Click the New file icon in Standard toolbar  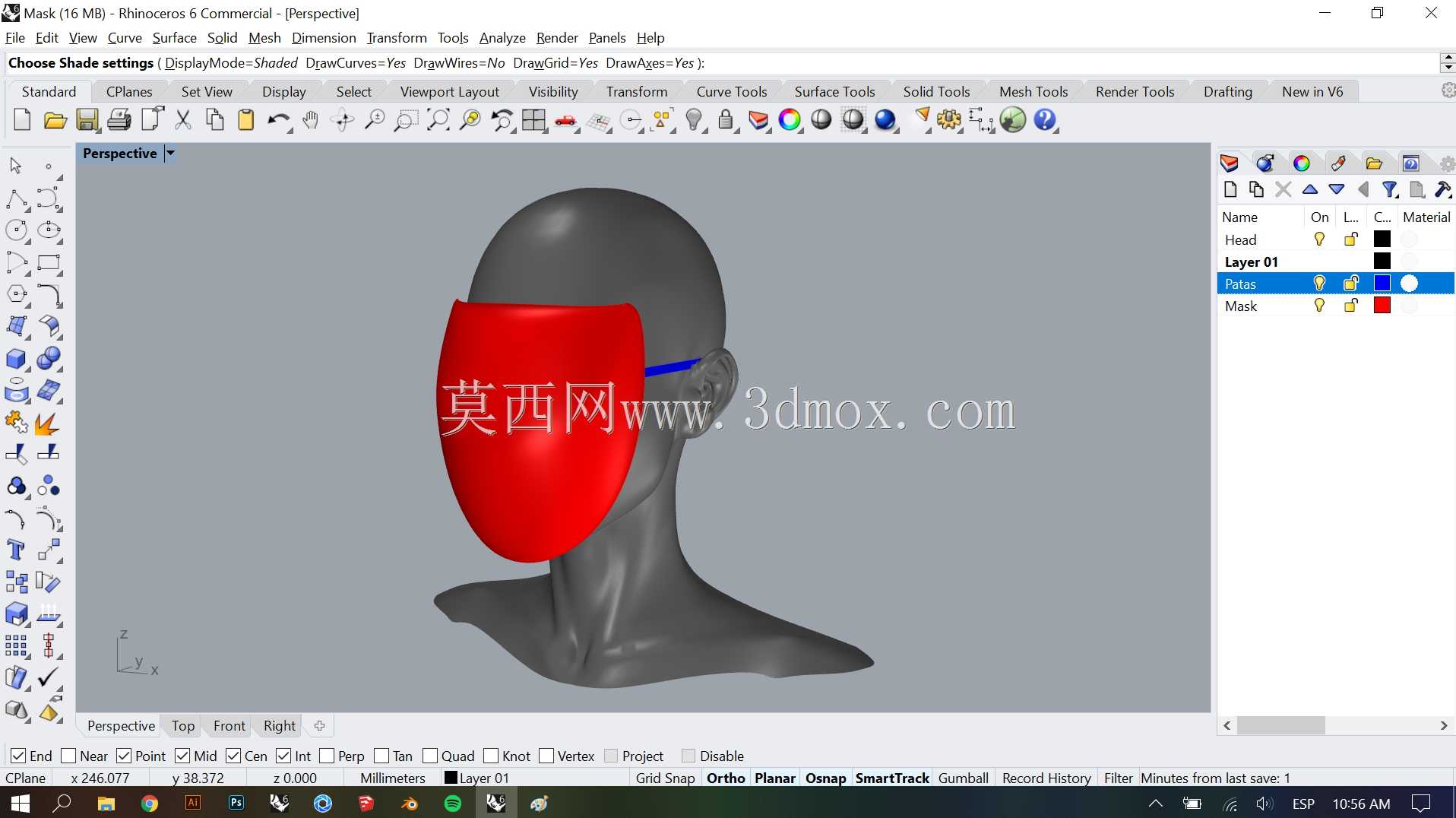pos(22,120)
